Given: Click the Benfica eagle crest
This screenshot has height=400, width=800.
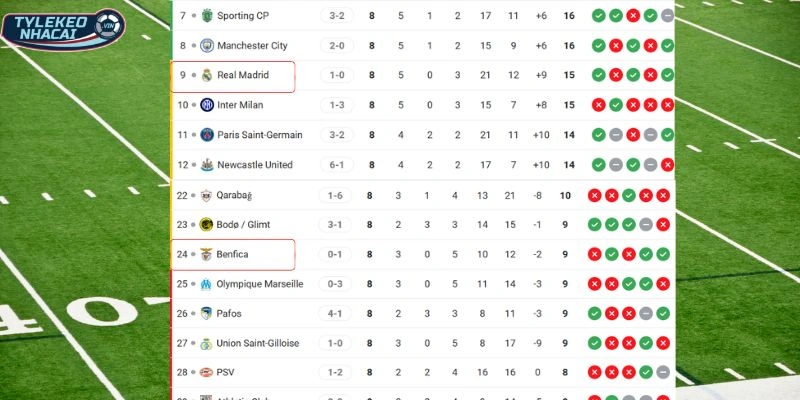Looking at the screenshot, I should pos(207,254).
